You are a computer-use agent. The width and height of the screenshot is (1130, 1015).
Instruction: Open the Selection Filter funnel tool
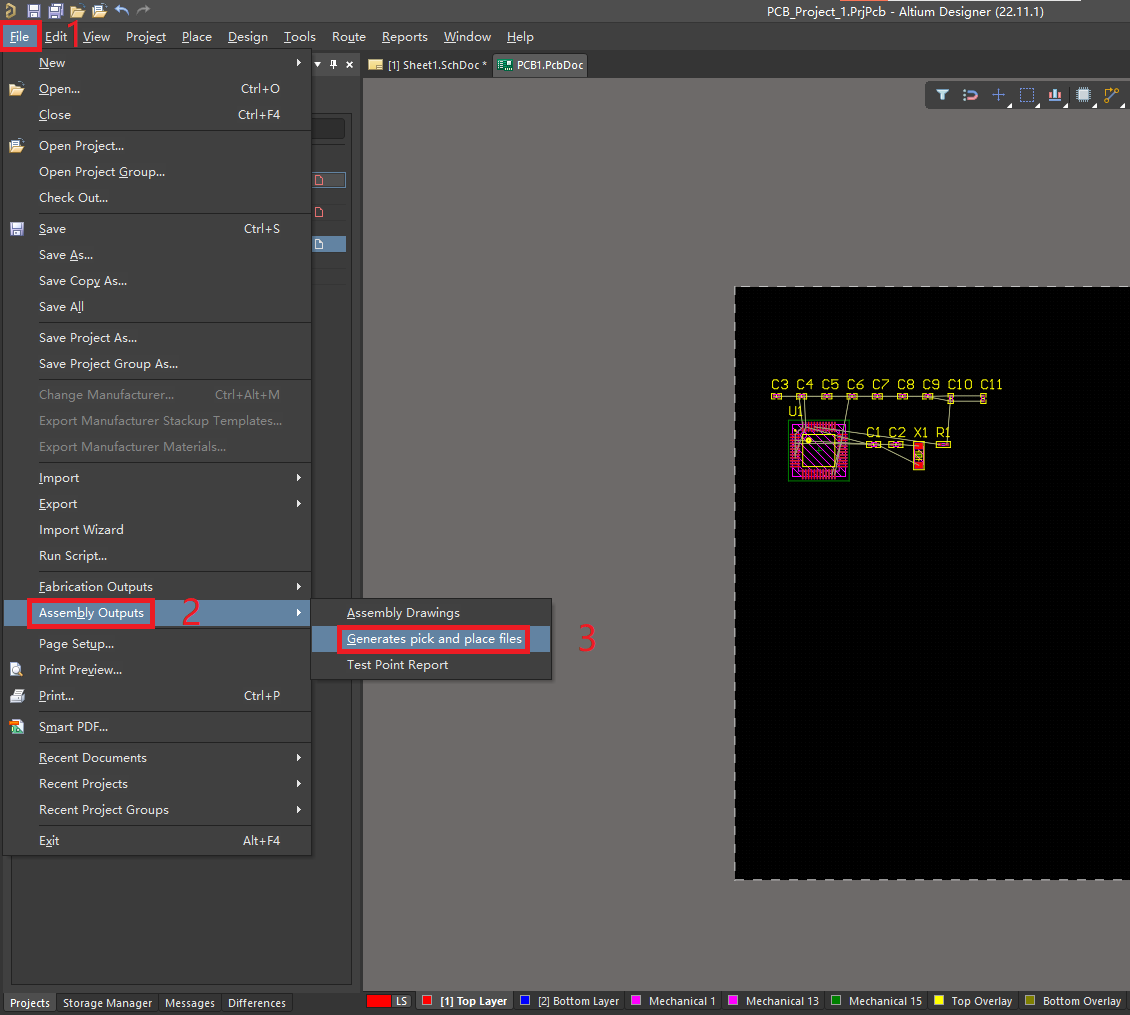pos(942,94)
